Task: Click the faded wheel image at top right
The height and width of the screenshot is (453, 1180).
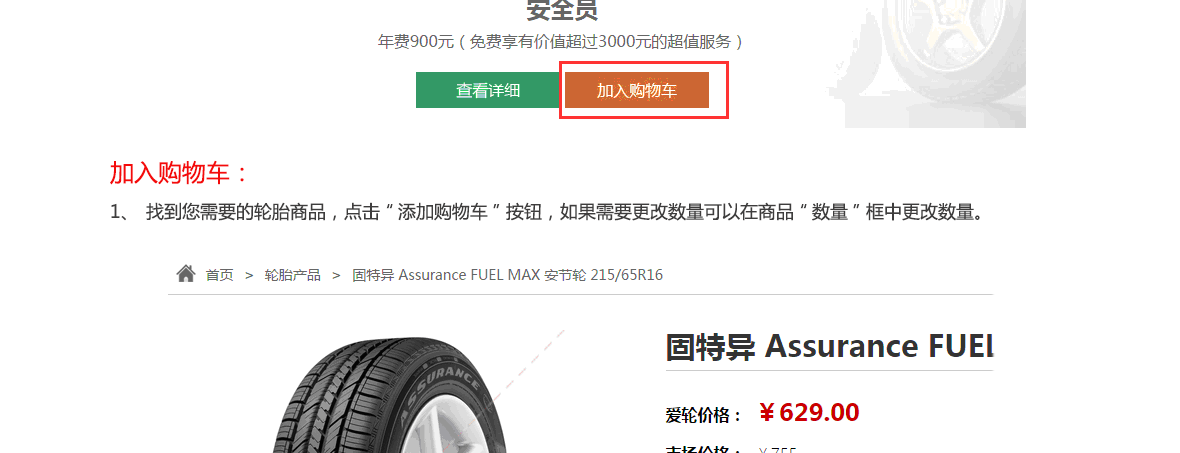Action: click(933, 64)
